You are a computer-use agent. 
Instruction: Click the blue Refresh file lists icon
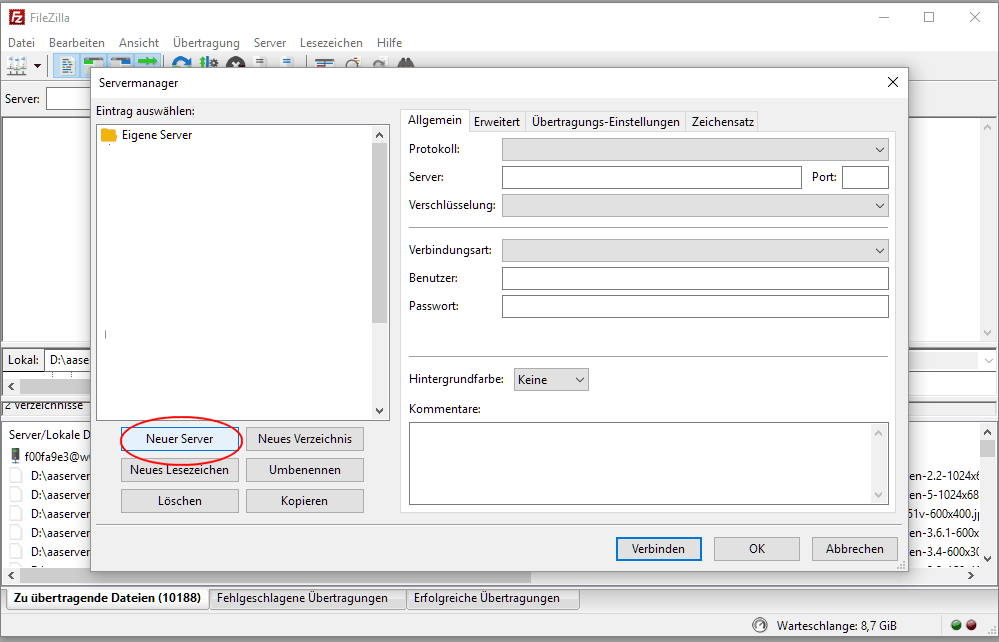pyautogui.click(x=182, y=64)
